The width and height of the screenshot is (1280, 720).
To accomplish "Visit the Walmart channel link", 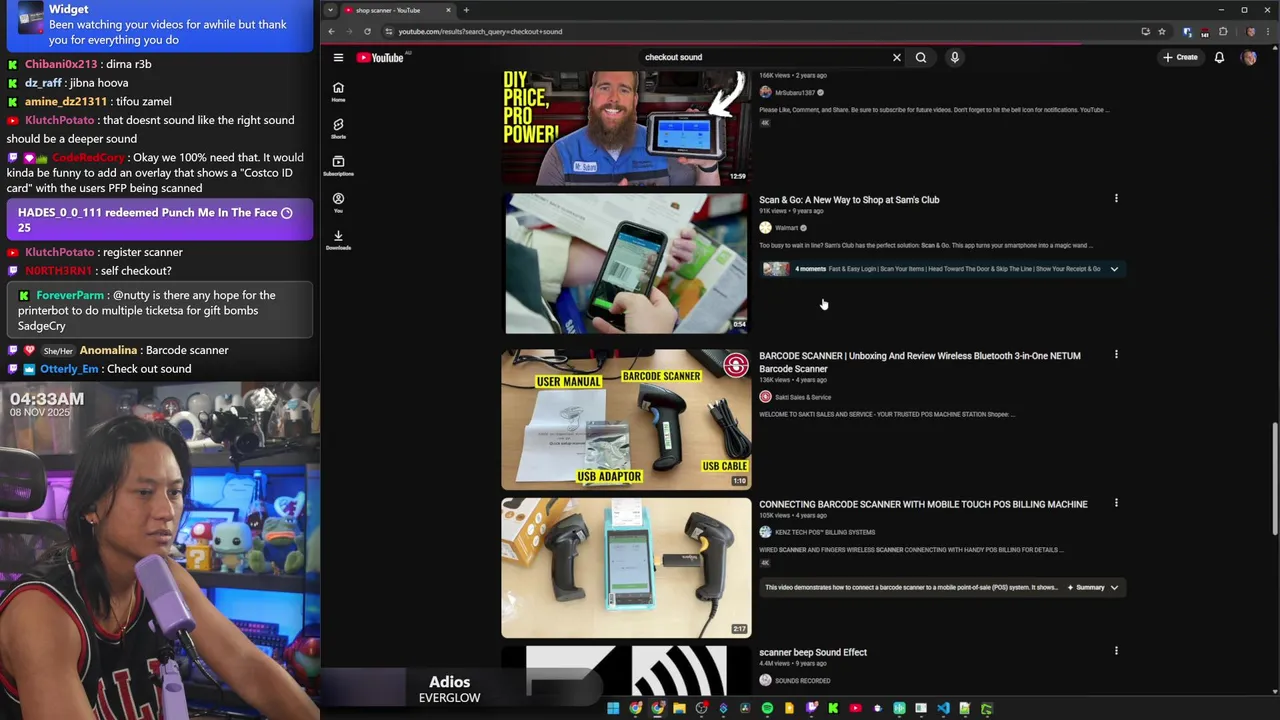I will [x=787, y=228].
